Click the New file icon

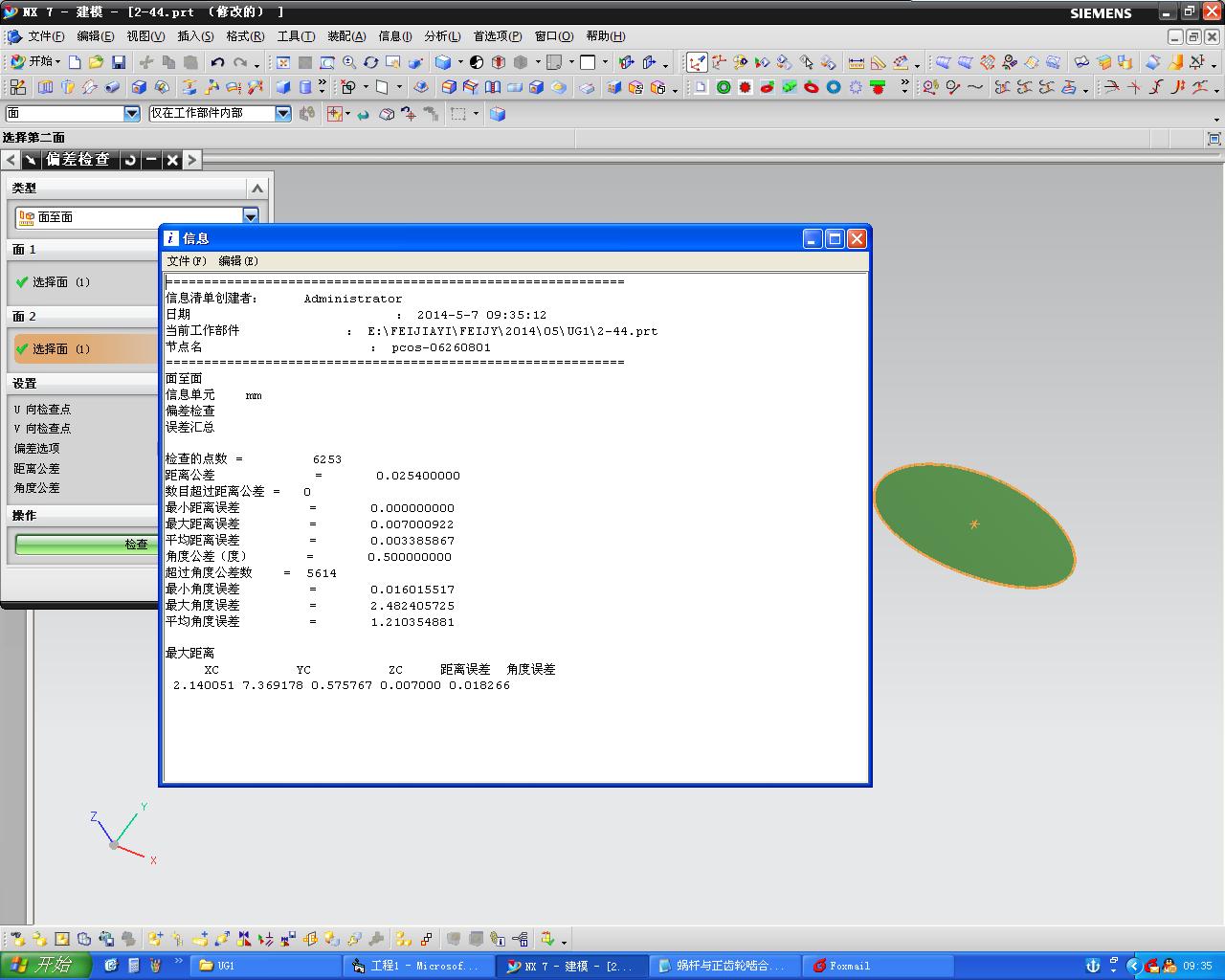point(75,62)
